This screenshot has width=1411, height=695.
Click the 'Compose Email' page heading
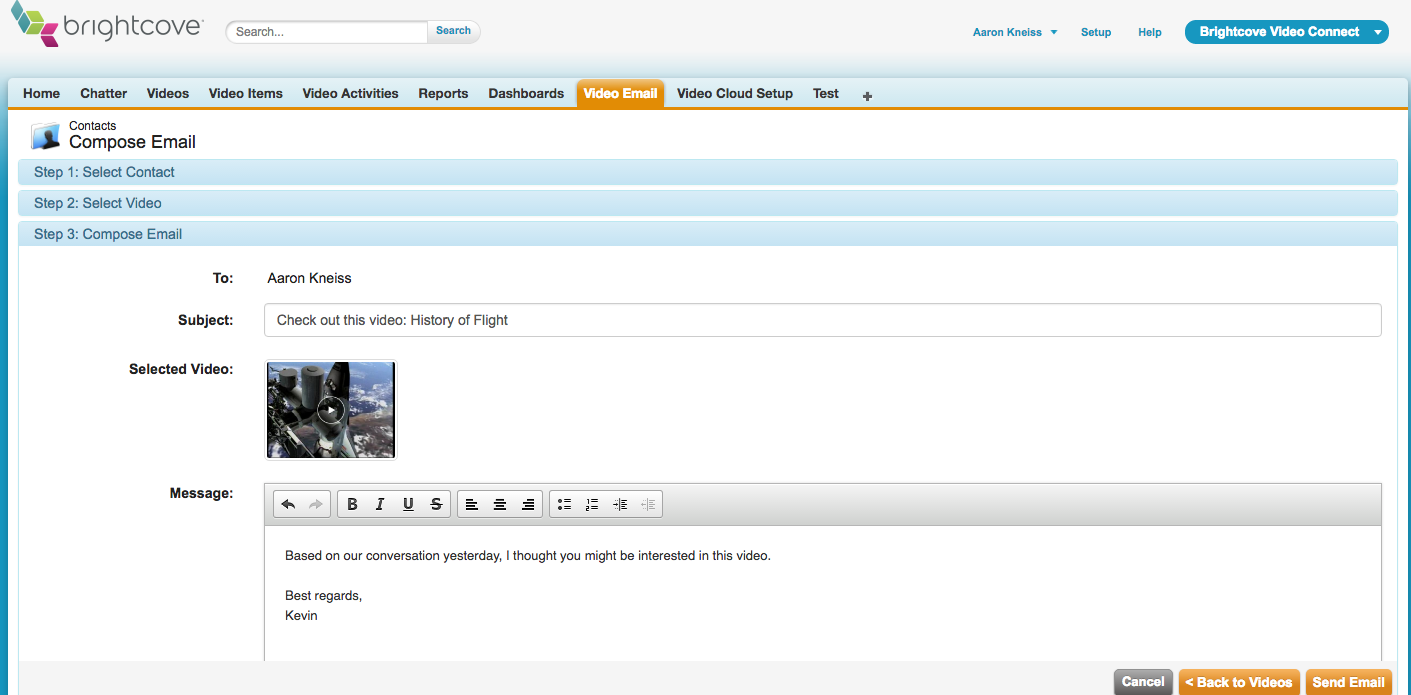(132, 142)
